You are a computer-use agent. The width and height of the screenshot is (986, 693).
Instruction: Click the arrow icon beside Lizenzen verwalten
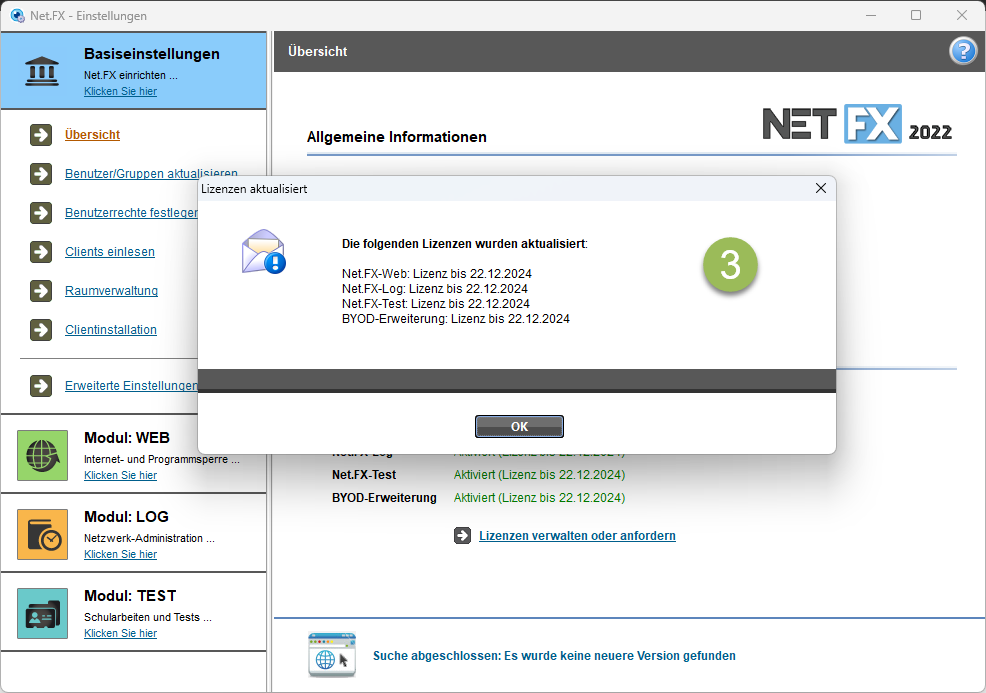462,536
